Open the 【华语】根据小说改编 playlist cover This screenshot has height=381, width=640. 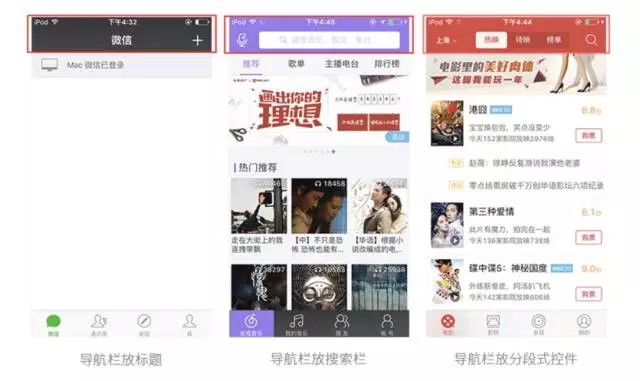point(380,206)
